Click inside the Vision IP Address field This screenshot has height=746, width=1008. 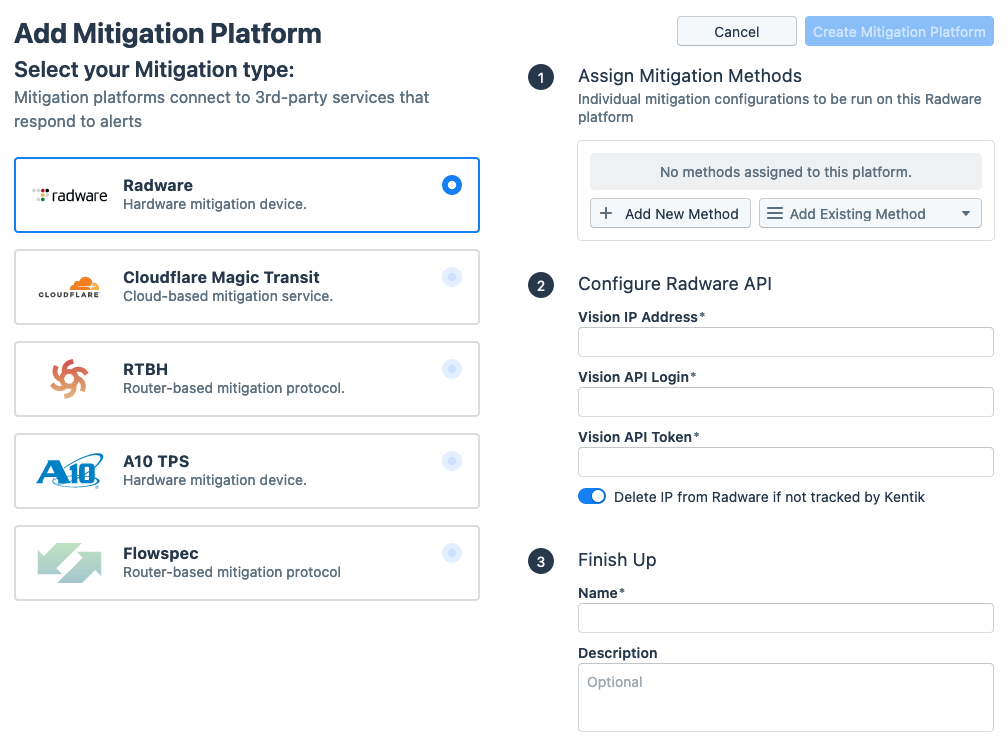[784, 342]
